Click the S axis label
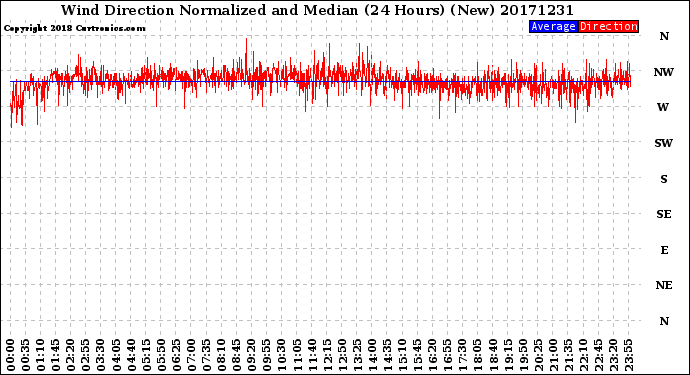Image resolution: width=690 pixels, height=375 pixels. click(x=664, y=179)
